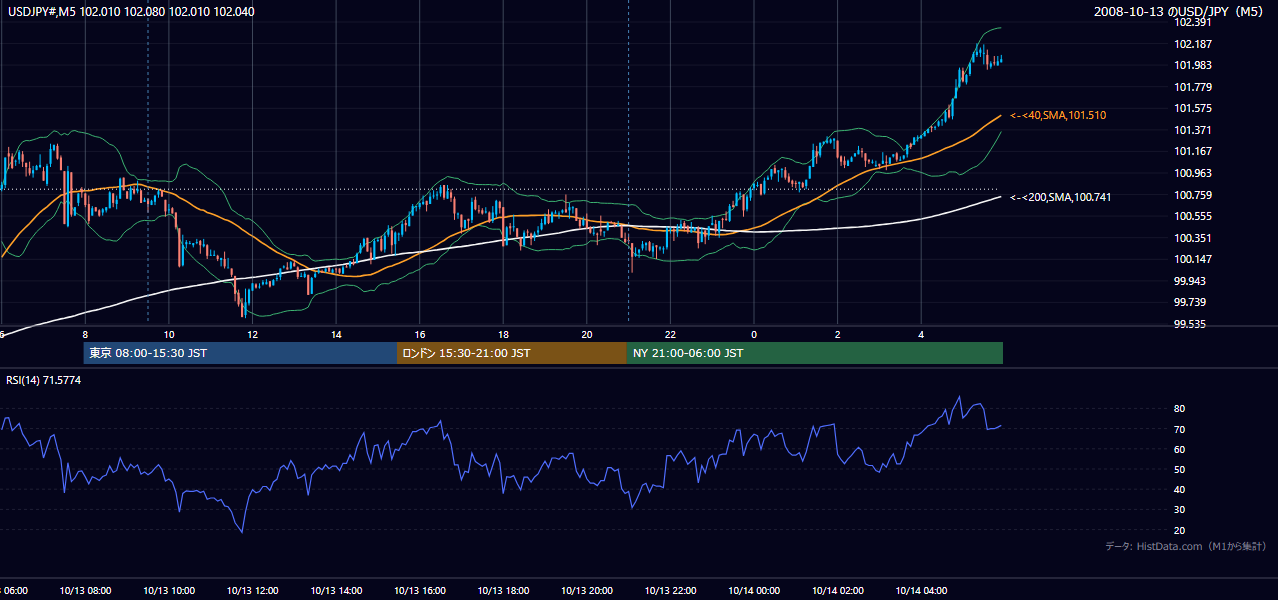Viewport: 1278px width, 600px height.
Task: Click the 40 SMA 101.510 label
Action: [x=1058, y=116]
